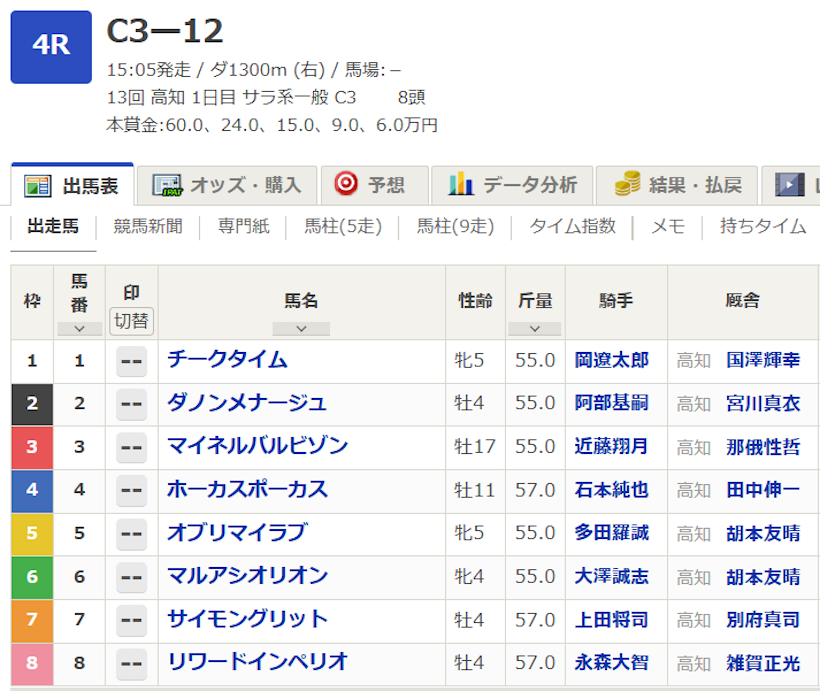Image resolution: width=820 pixels, height=691 pixels.
Task: Switch to the タイム指数 sub-tab
Action: (572, 226)
